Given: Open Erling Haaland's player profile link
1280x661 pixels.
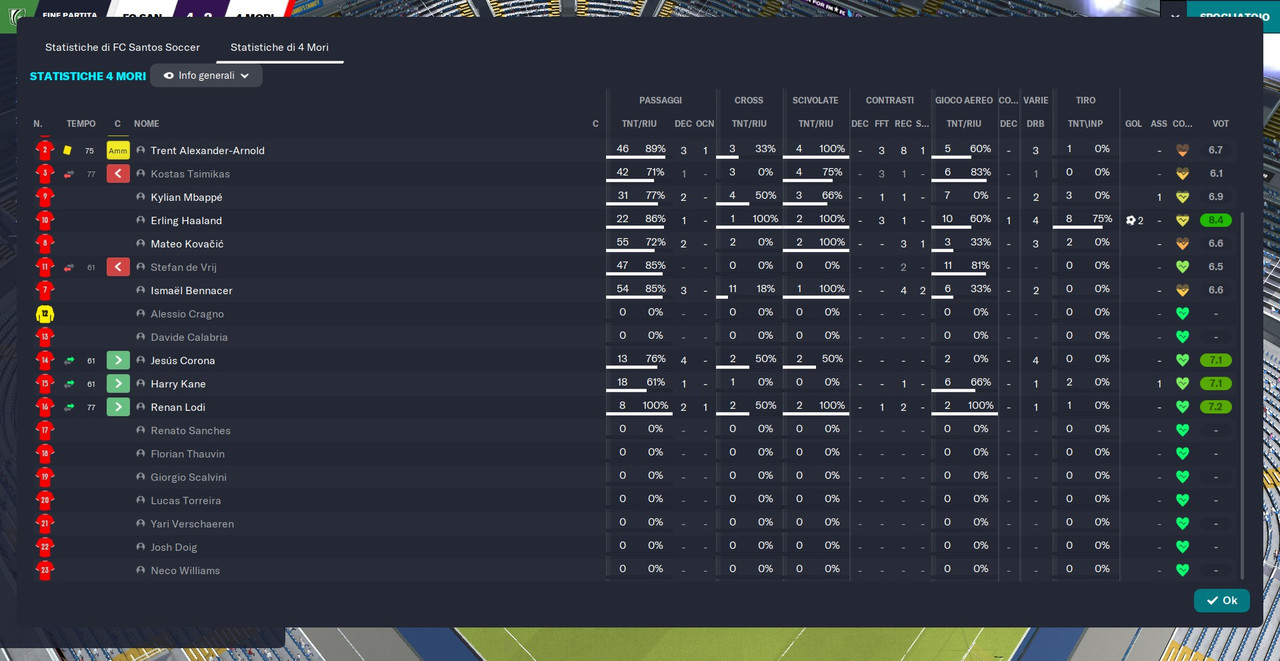Looking at the screenshot, I should [186, 221].
